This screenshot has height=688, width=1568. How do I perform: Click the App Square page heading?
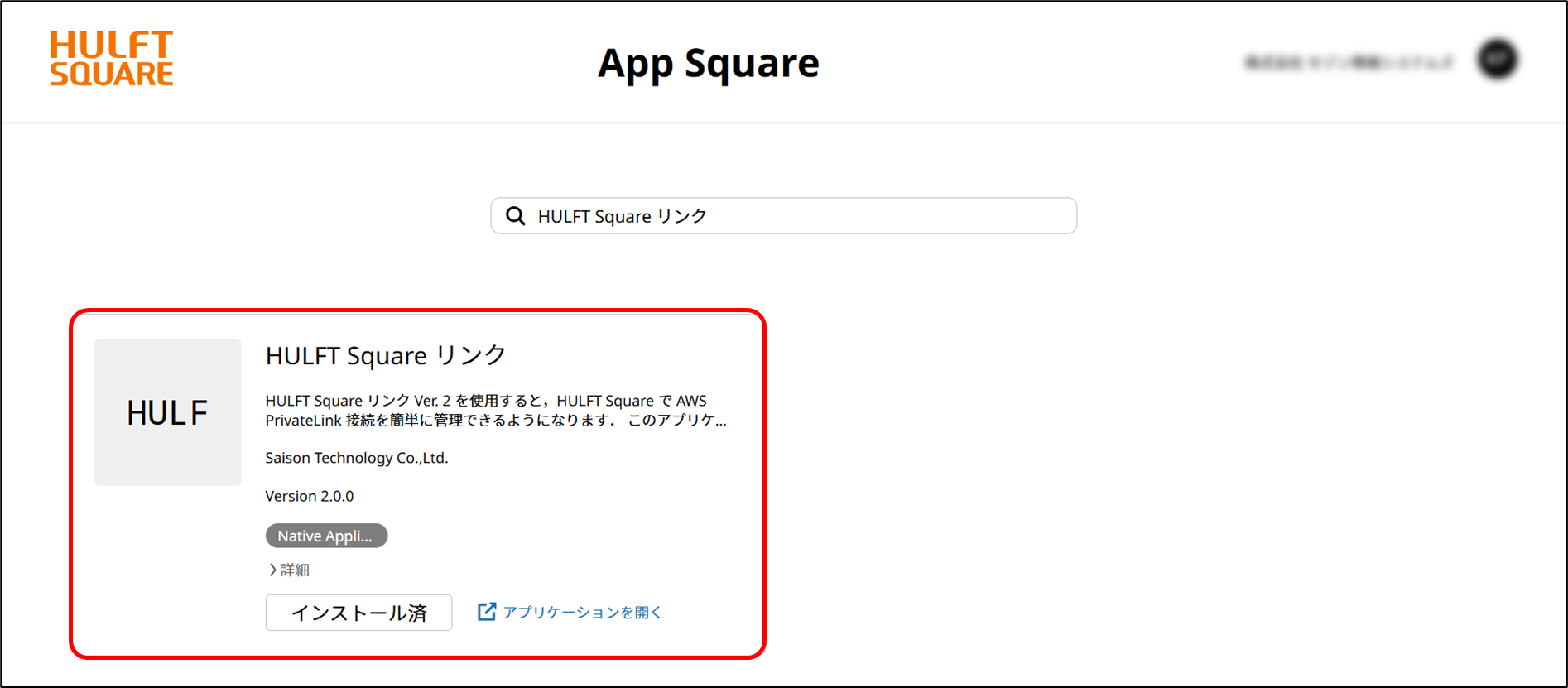tap(709, 63)
